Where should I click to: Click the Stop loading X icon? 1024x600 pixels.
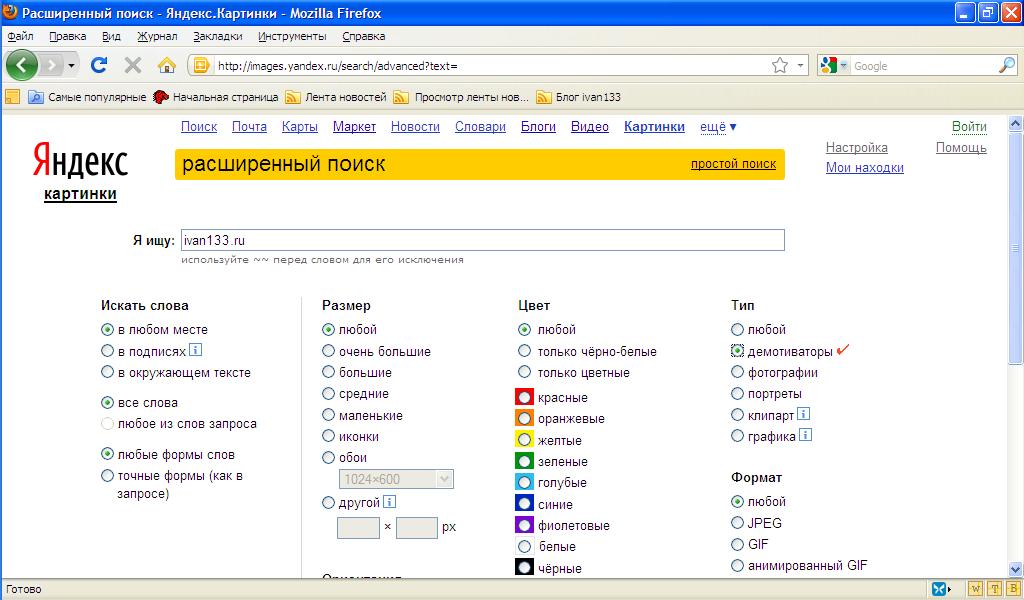pos(133,65)
